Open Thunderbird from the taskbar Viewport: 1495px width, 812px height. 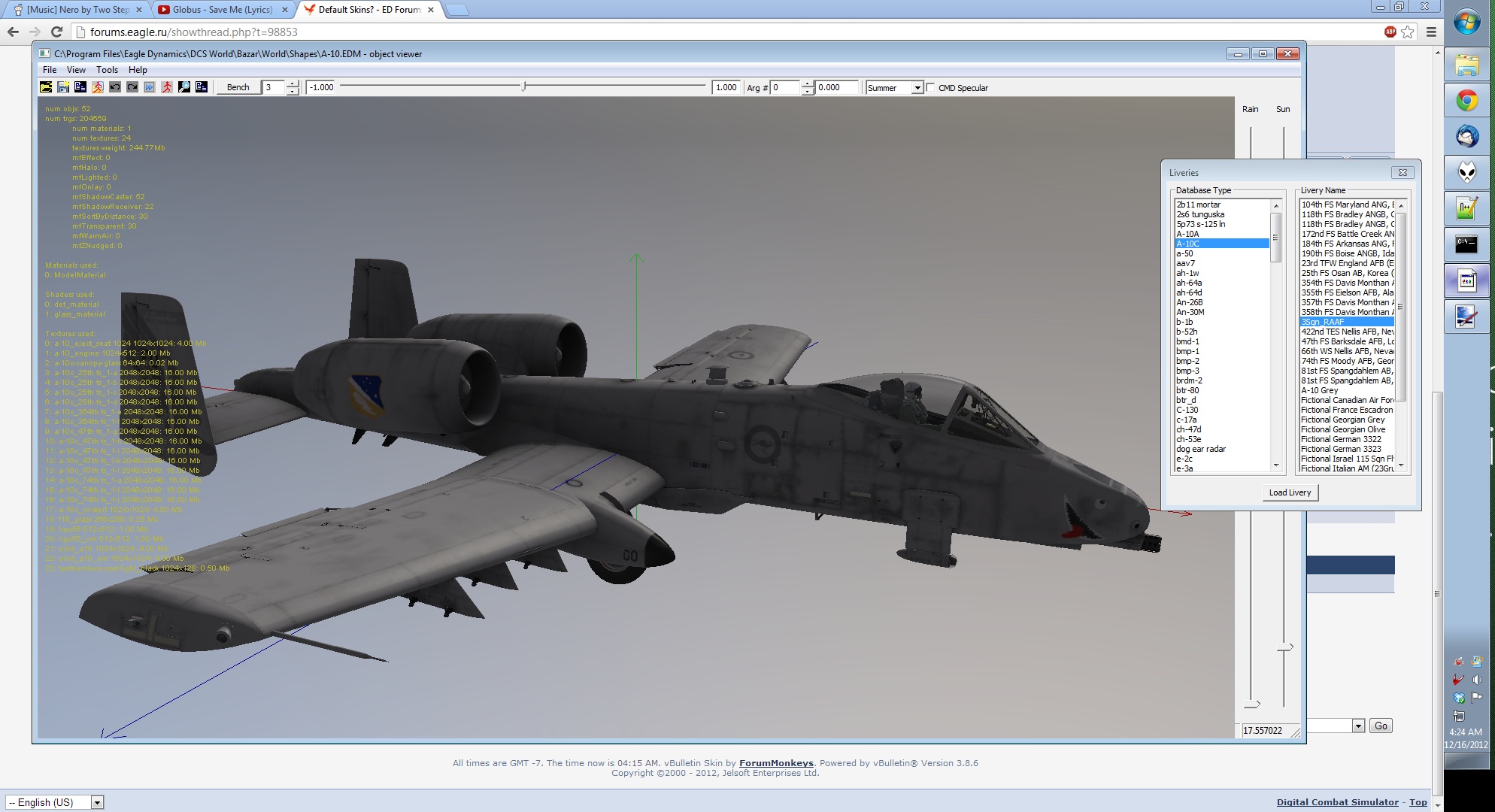click(x=1466, y=136)
